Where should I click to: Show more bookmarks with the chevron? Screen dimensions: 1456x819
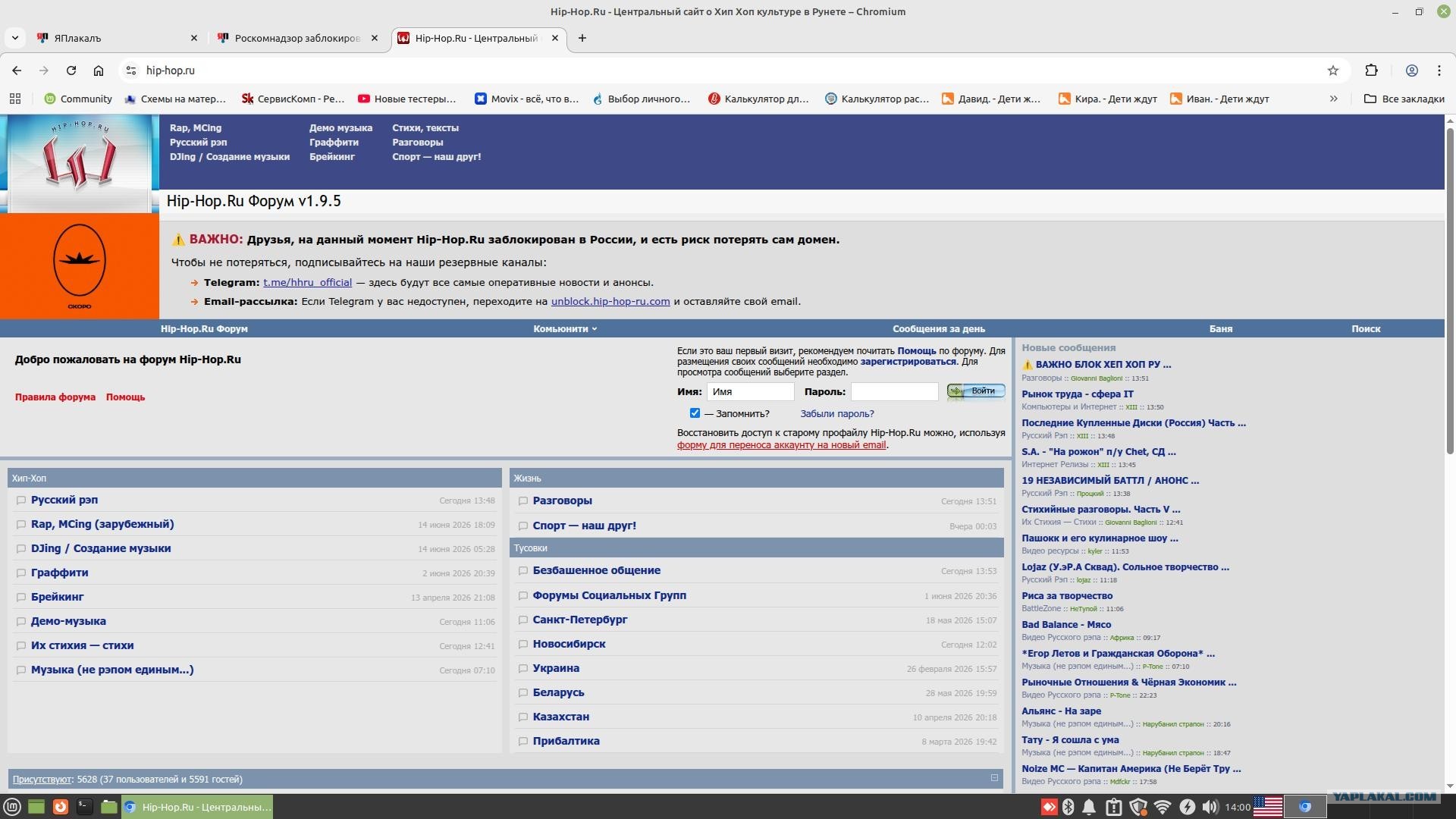(x=1334, y=99)
